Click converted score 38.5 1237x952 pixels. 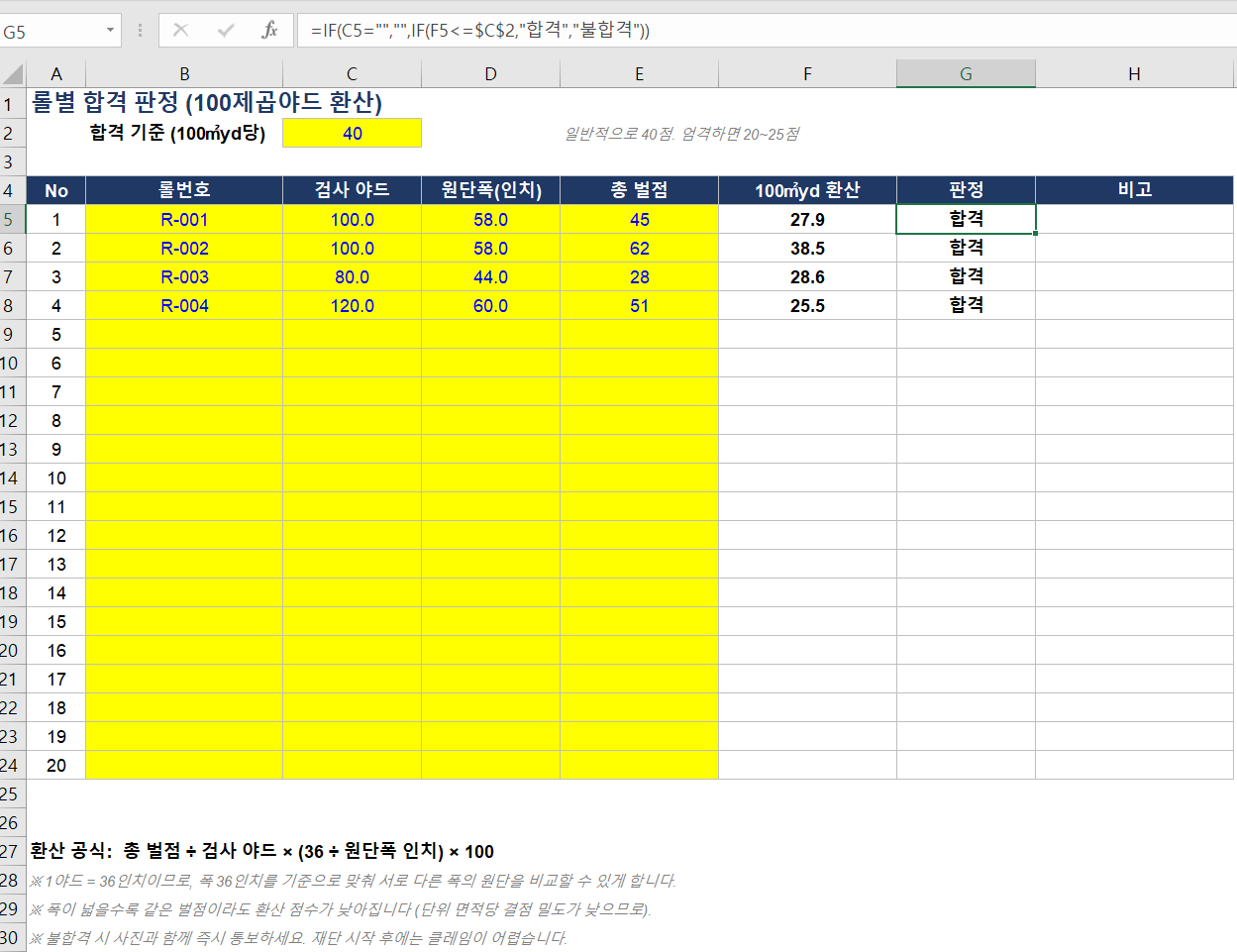tap(807, 249)
